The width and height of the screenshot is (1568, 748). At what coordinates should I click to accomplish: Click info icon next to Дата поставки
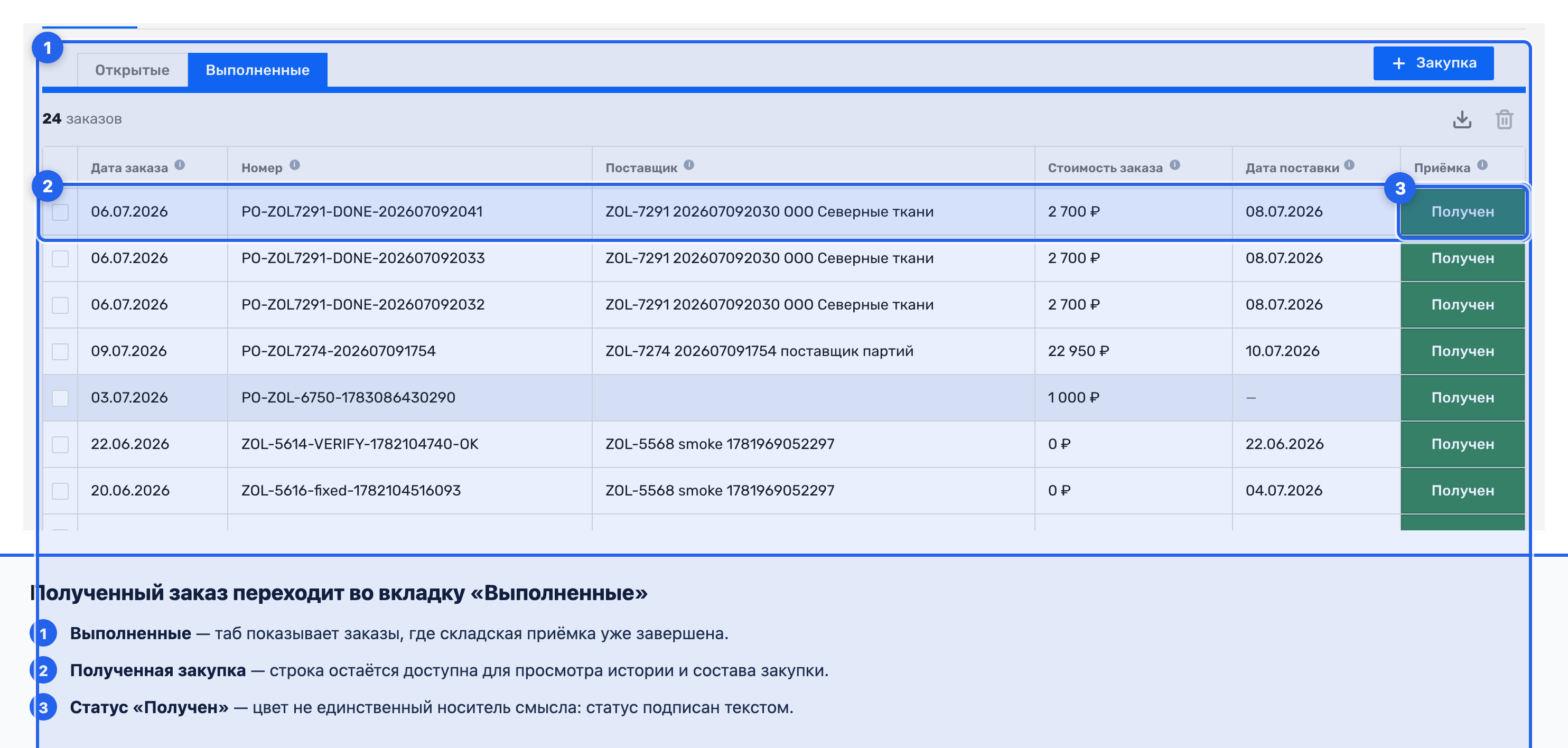click(x=1349, y=165)
